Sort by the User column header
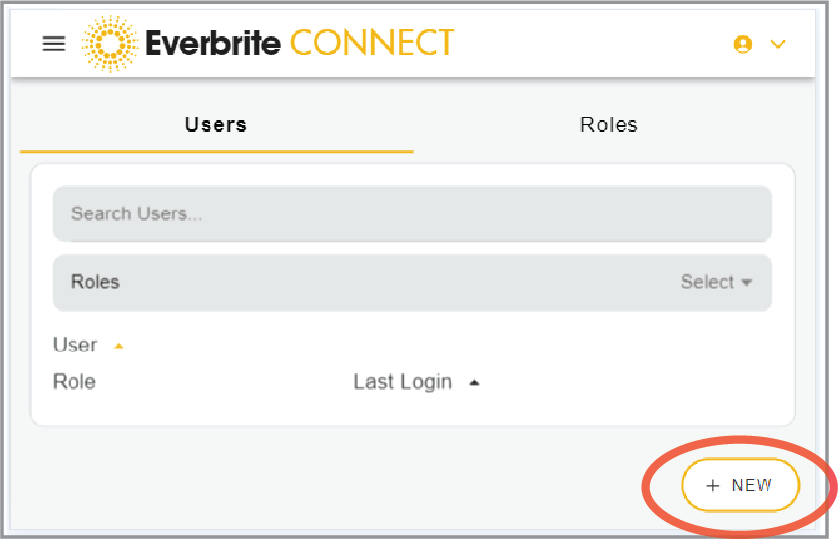This screenshot has height=542, width=838. (x=75, y=345)
